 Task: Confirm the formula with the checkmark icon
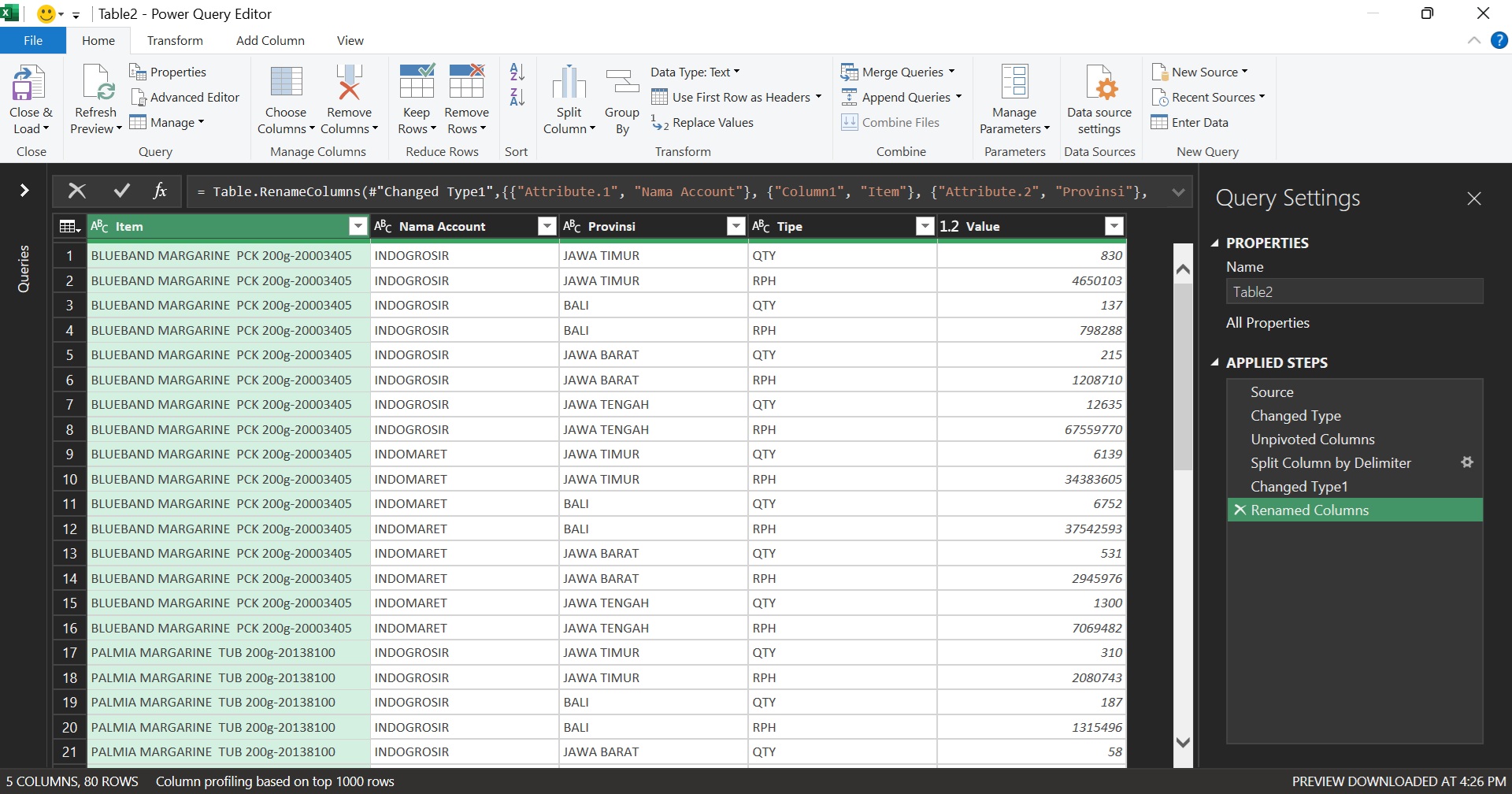click(121, 191)
